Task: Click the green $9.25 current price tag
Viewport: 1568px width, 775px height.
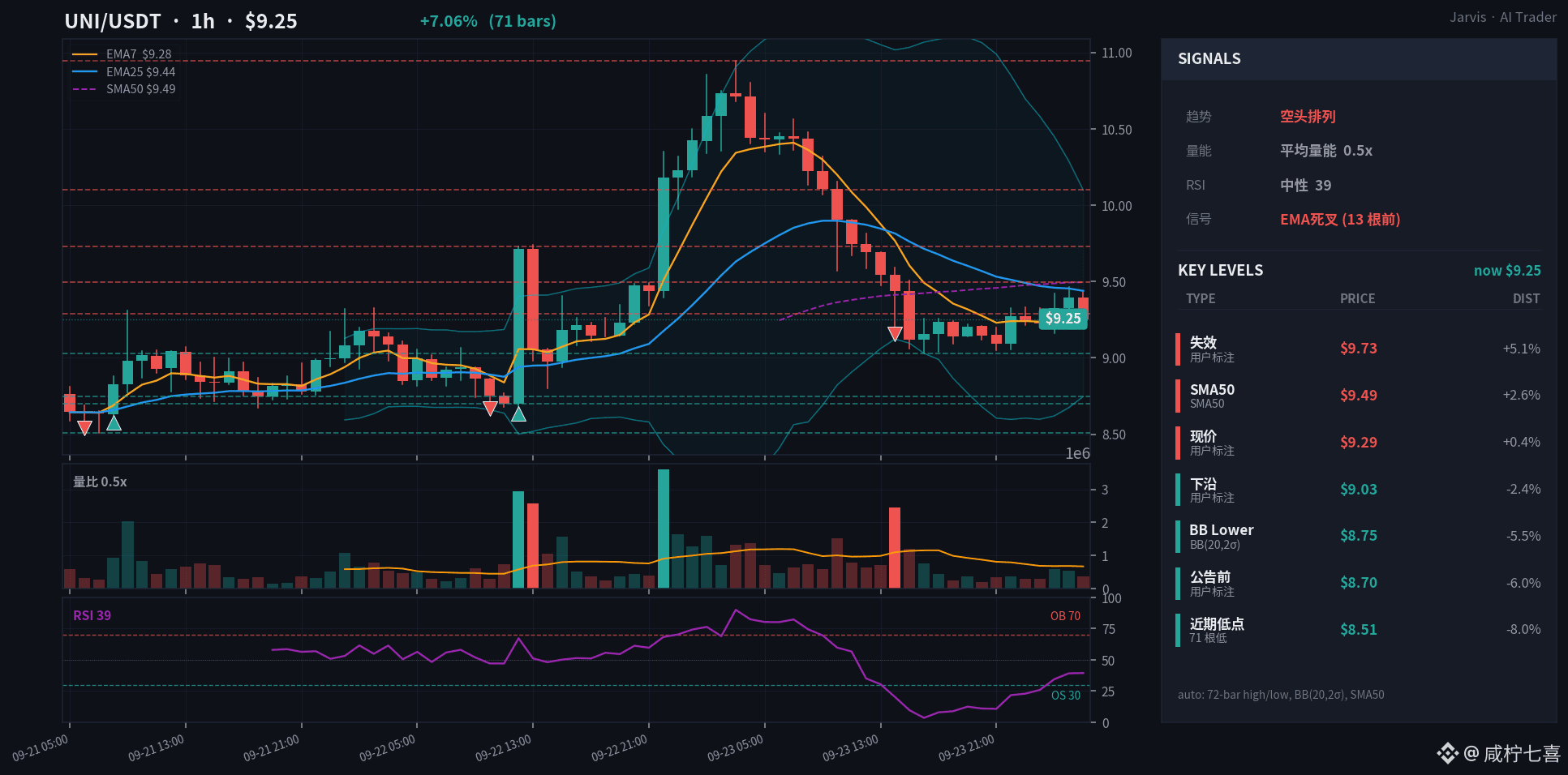Action: 1063,319
